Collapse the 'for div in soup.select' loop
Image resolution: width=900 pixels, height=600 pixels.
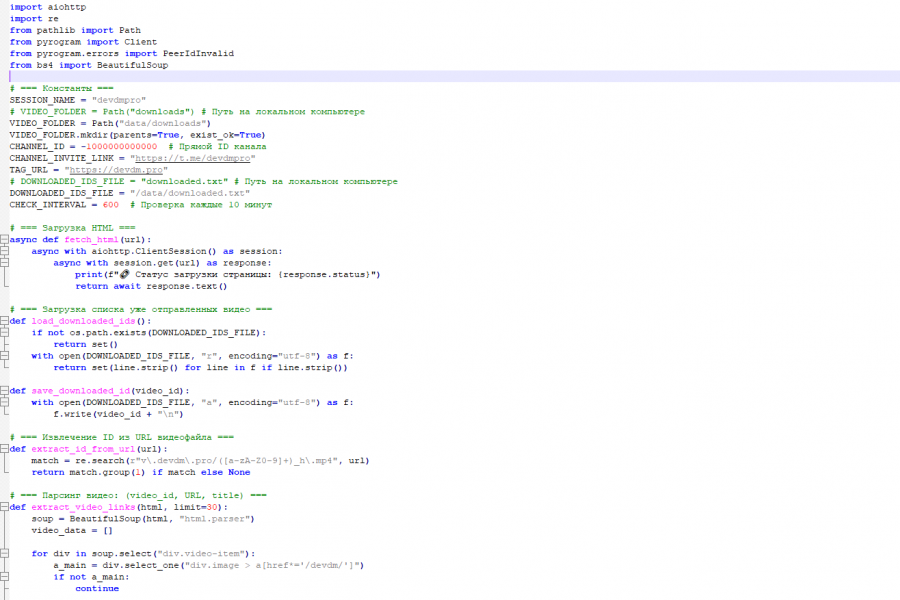(4, 553)
